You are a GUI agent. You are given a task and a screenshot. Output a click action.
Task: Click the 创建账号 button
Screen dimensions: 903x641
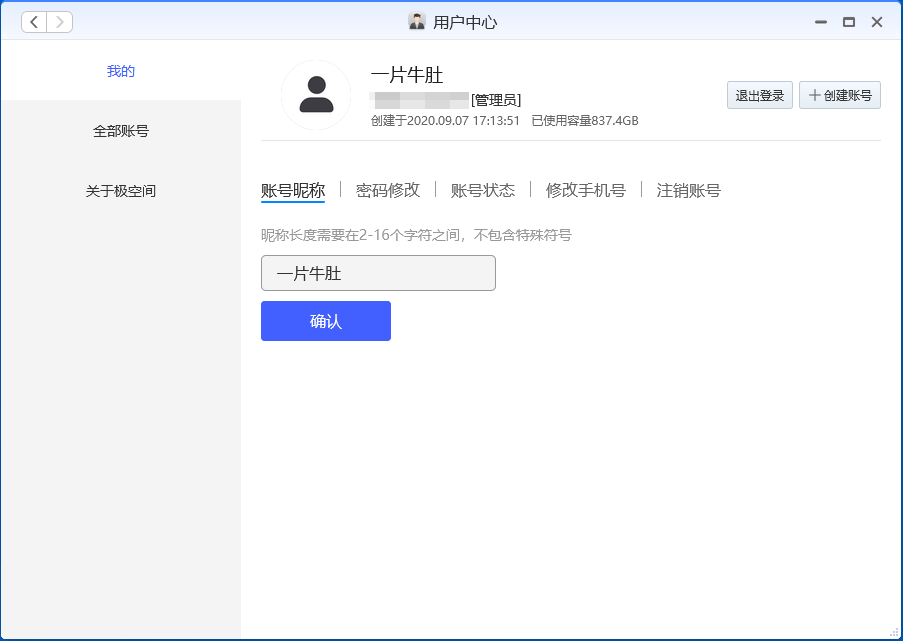(x=840, y=95)
